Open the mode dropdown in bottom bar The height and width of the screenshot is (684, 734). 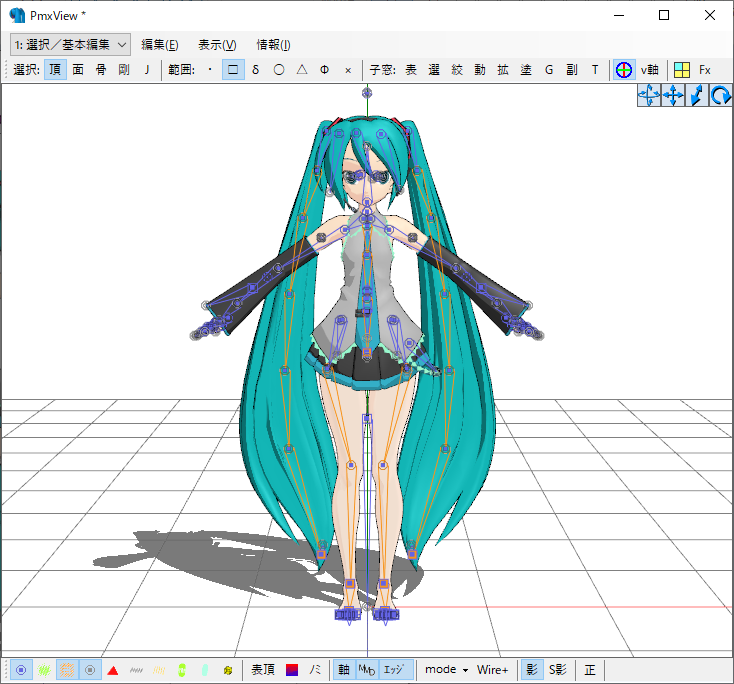click(447, 670)
